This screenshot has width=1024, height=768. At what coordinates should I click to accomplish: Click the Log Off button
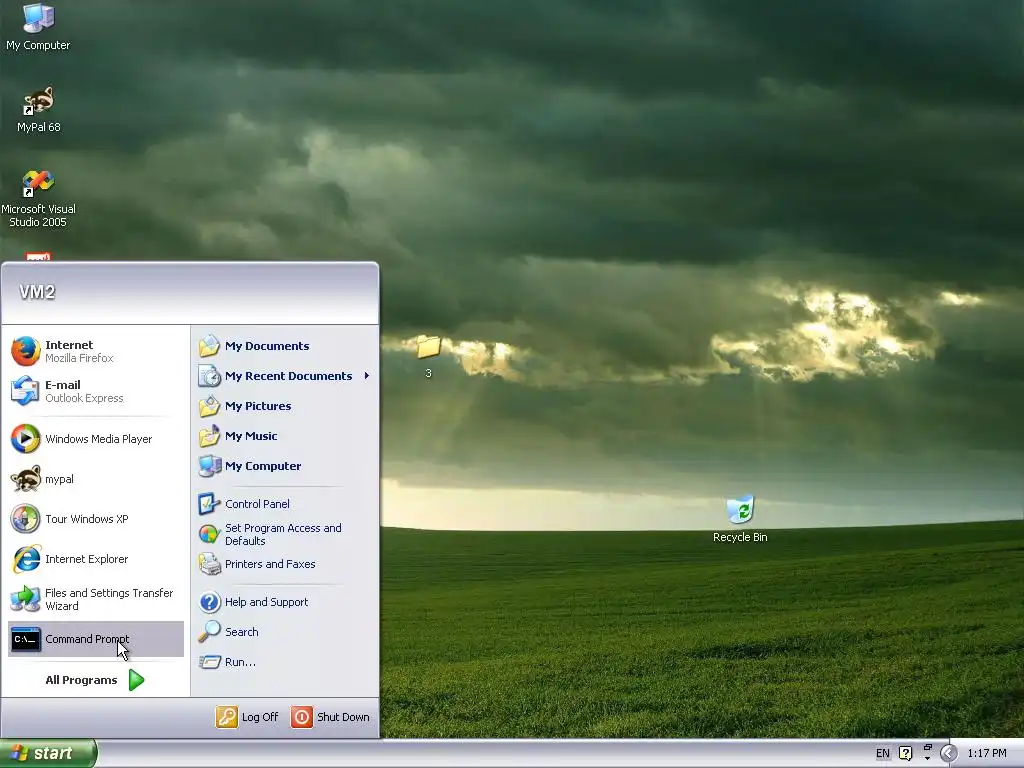248,717
